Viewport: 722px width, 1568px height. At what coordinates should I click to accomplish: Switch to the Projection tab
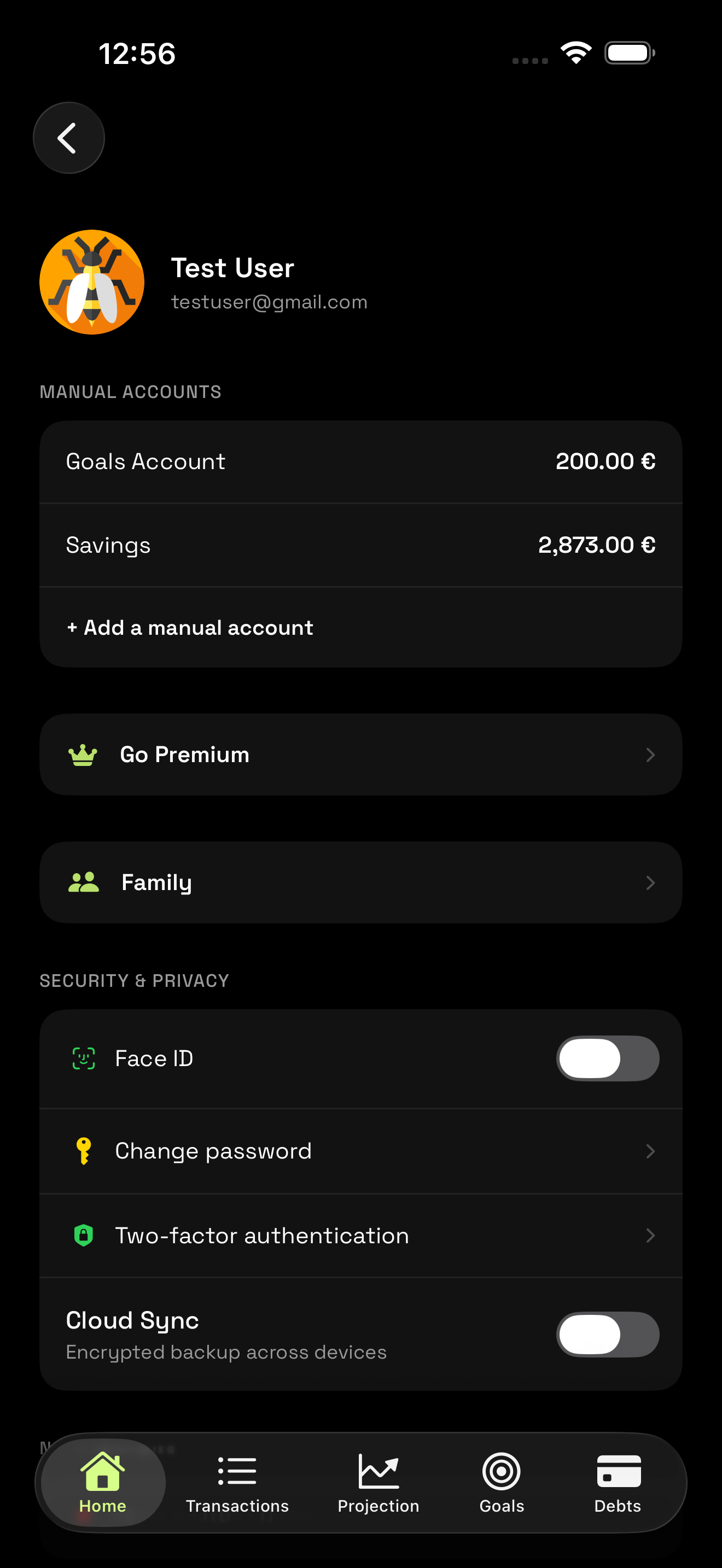[x=378, y=1483]
